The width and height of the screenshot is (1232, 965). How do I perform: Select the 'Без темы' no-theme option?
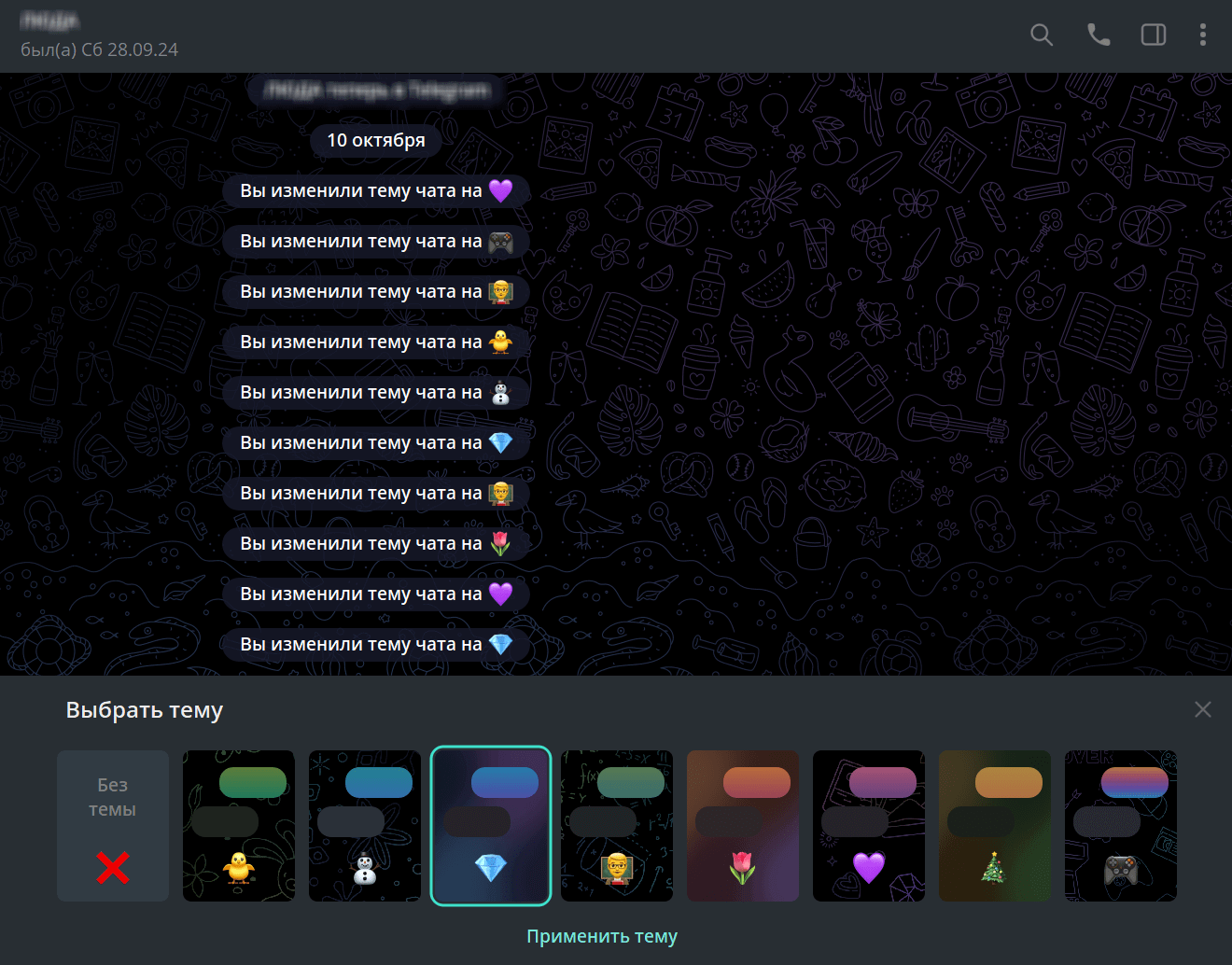coord(113,826)
